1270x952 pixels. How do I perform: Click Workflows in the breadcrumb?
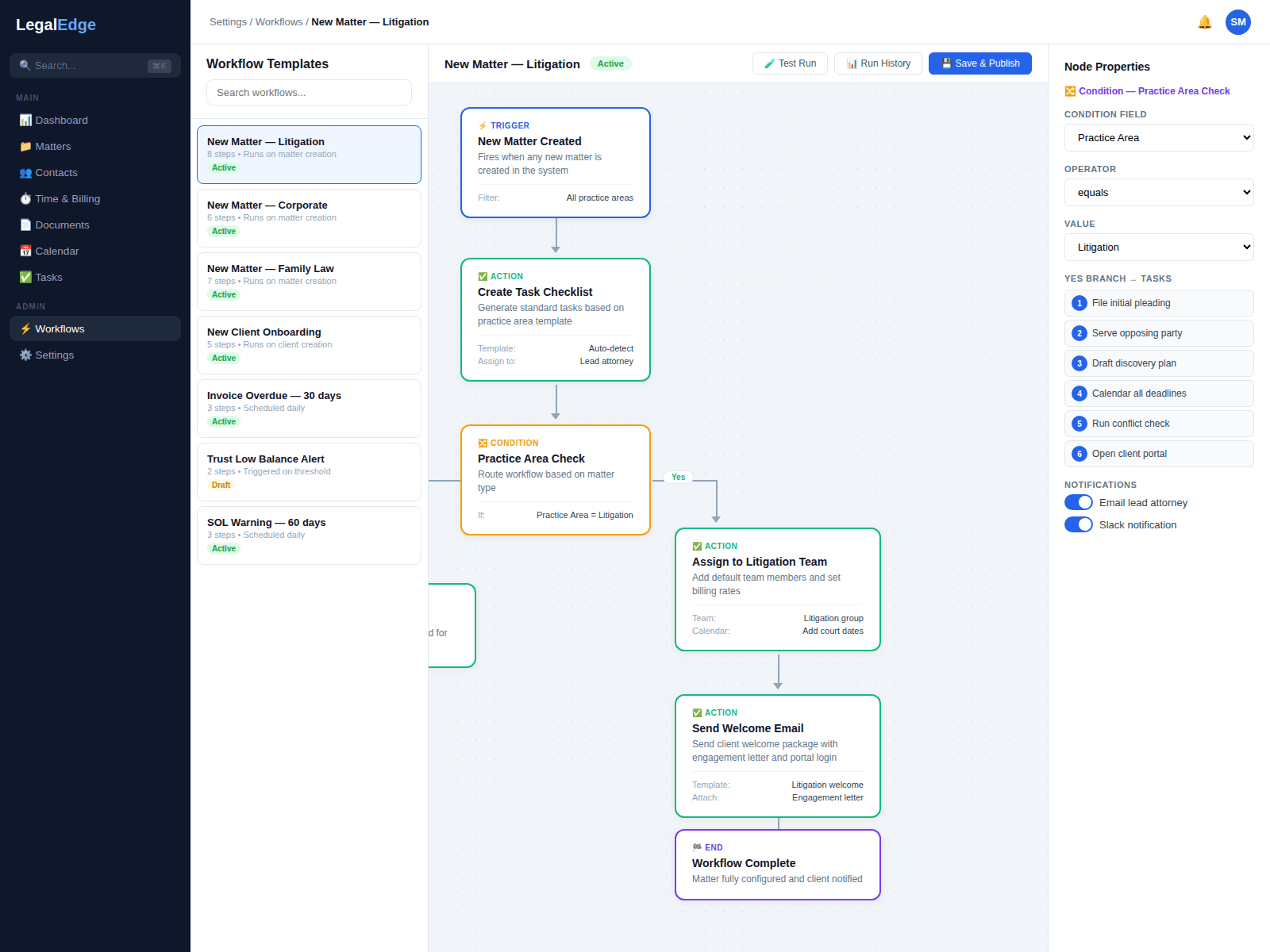pyautogui.click(x=279, y=22)
